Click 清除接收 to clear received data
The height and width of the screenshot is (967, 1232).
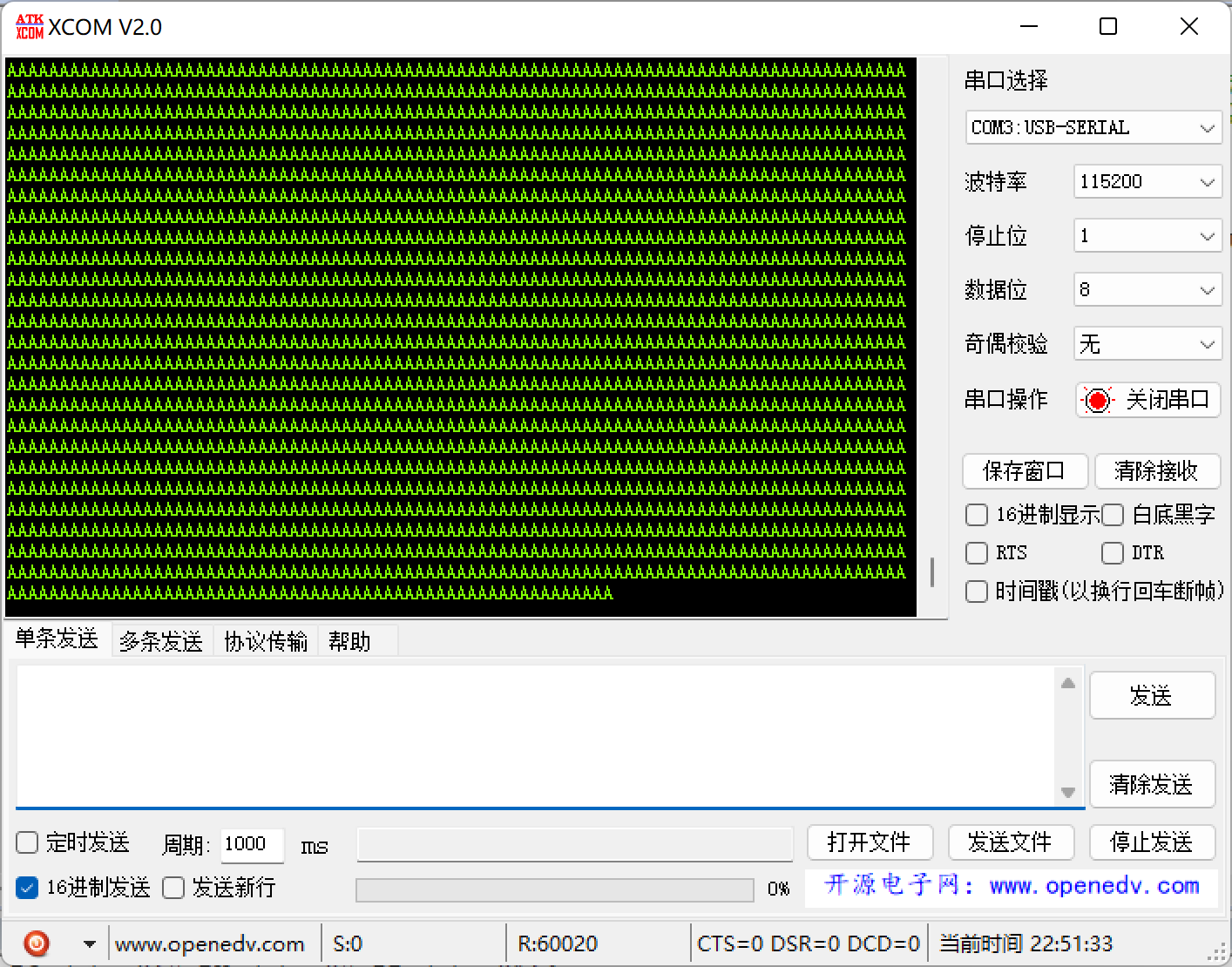[1157, 471]
